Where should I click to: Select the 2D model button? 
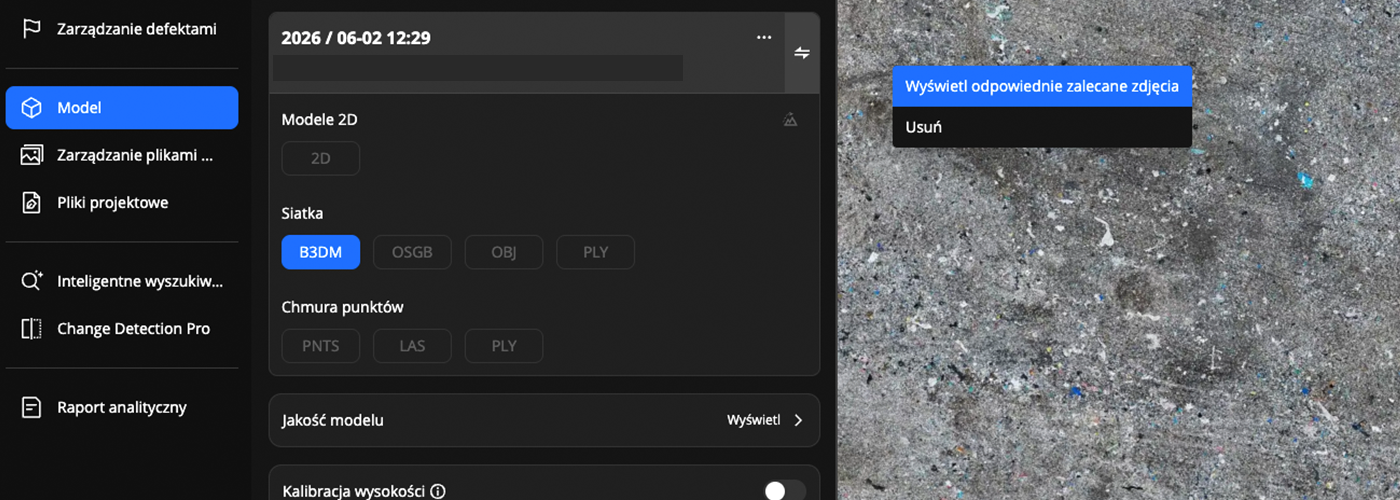(x=321, y=158)
